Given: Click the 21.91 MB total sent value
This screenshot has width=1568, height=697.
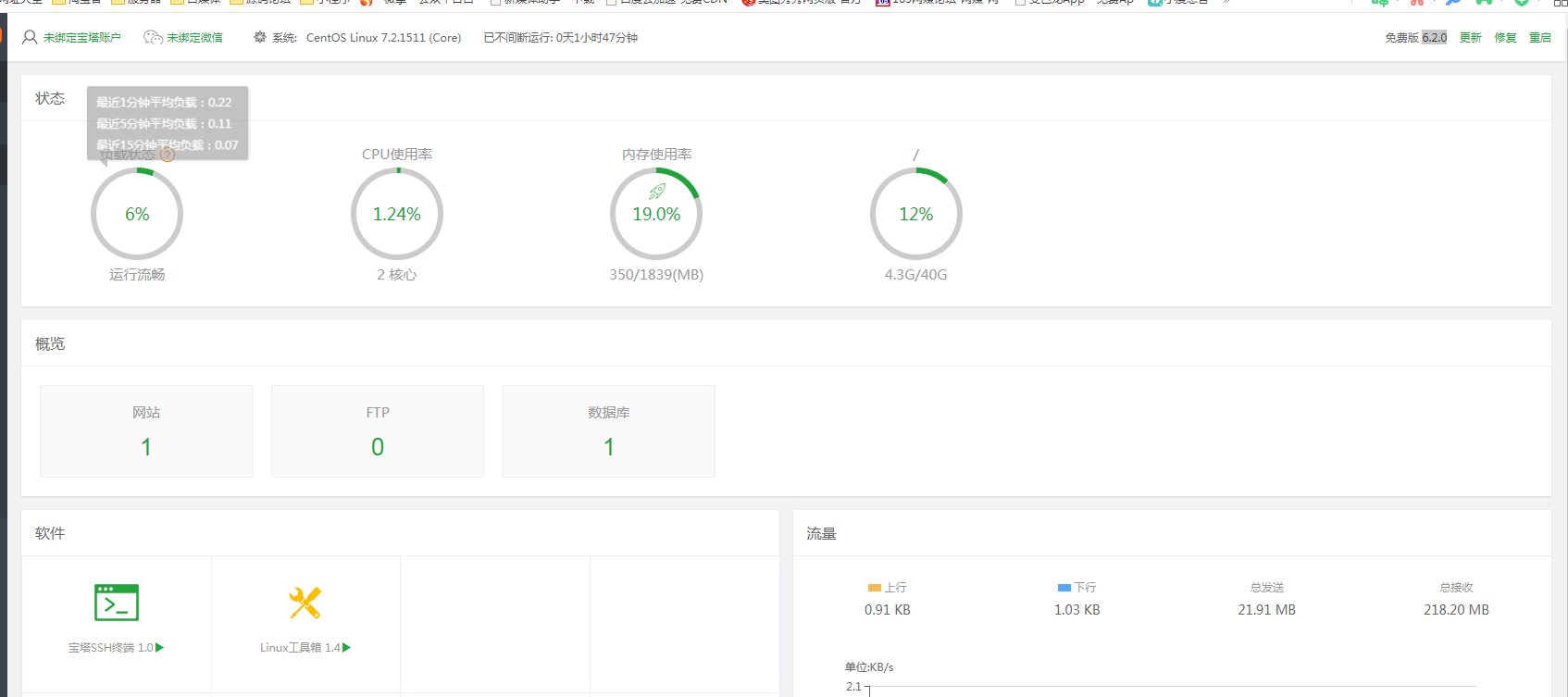Looking at the screenshot, I should point(1267,610).
